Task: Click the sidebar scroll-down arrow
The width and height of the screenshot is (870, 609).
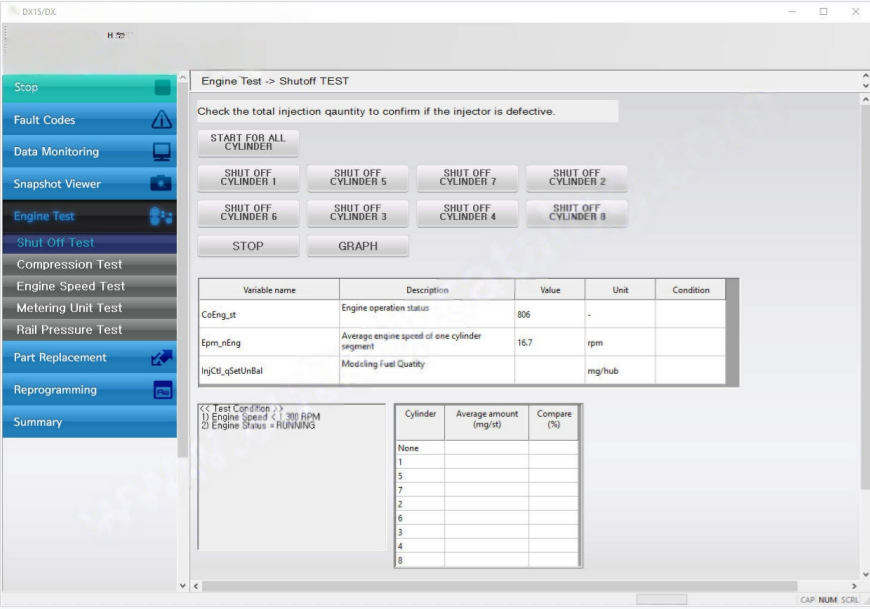Action: point(182,584)
